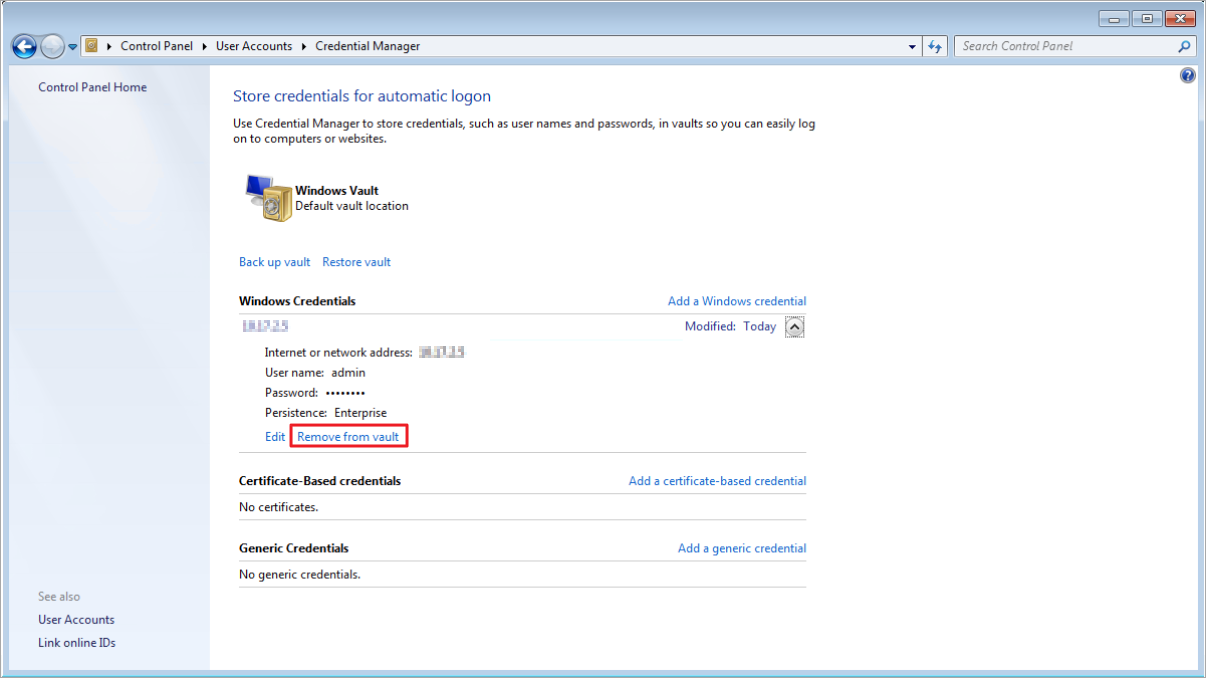Viewport: 1206px width, 678px height.
Task: Click Persistence Enterprise value
Action: [x=360, y=412]
